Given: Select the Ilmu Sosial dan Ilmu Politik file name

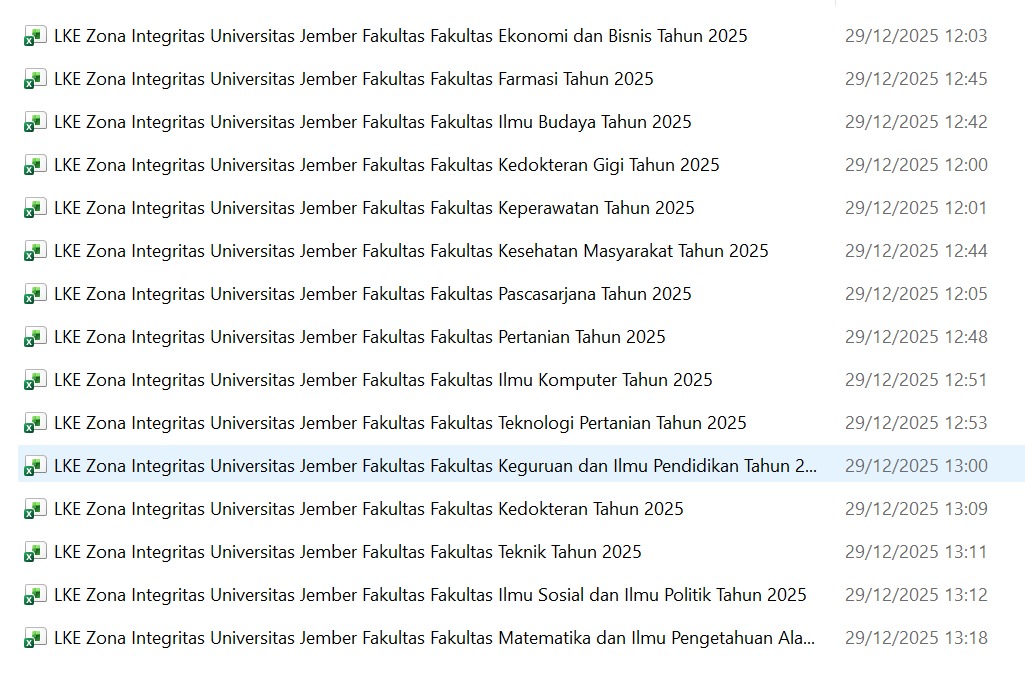Looking at the screenshot, I should [430, 595].
